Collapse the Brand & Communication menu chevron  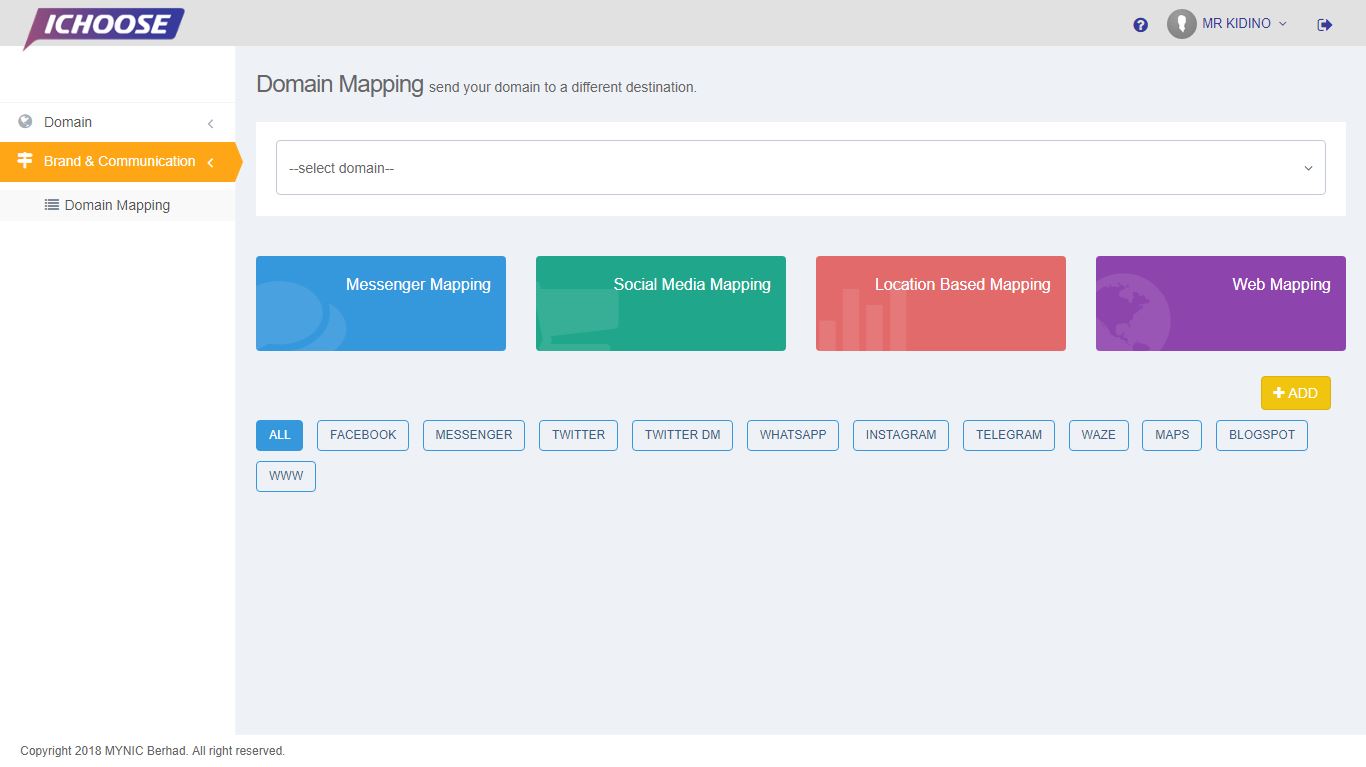tap(210, 162)
